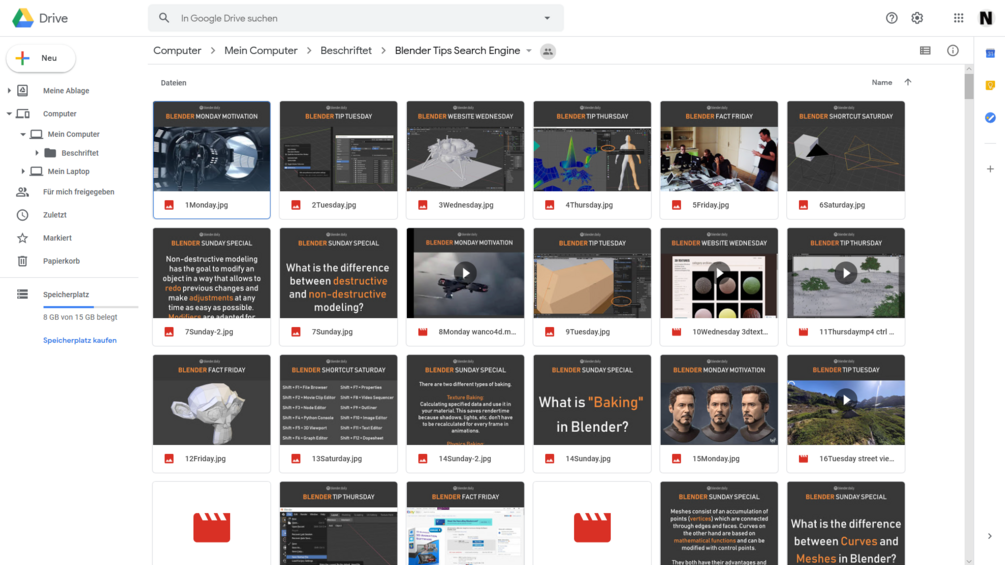Open Name sort option
Screen dimensions: 1005x565
pyautogui.click(x=881, y=82)
